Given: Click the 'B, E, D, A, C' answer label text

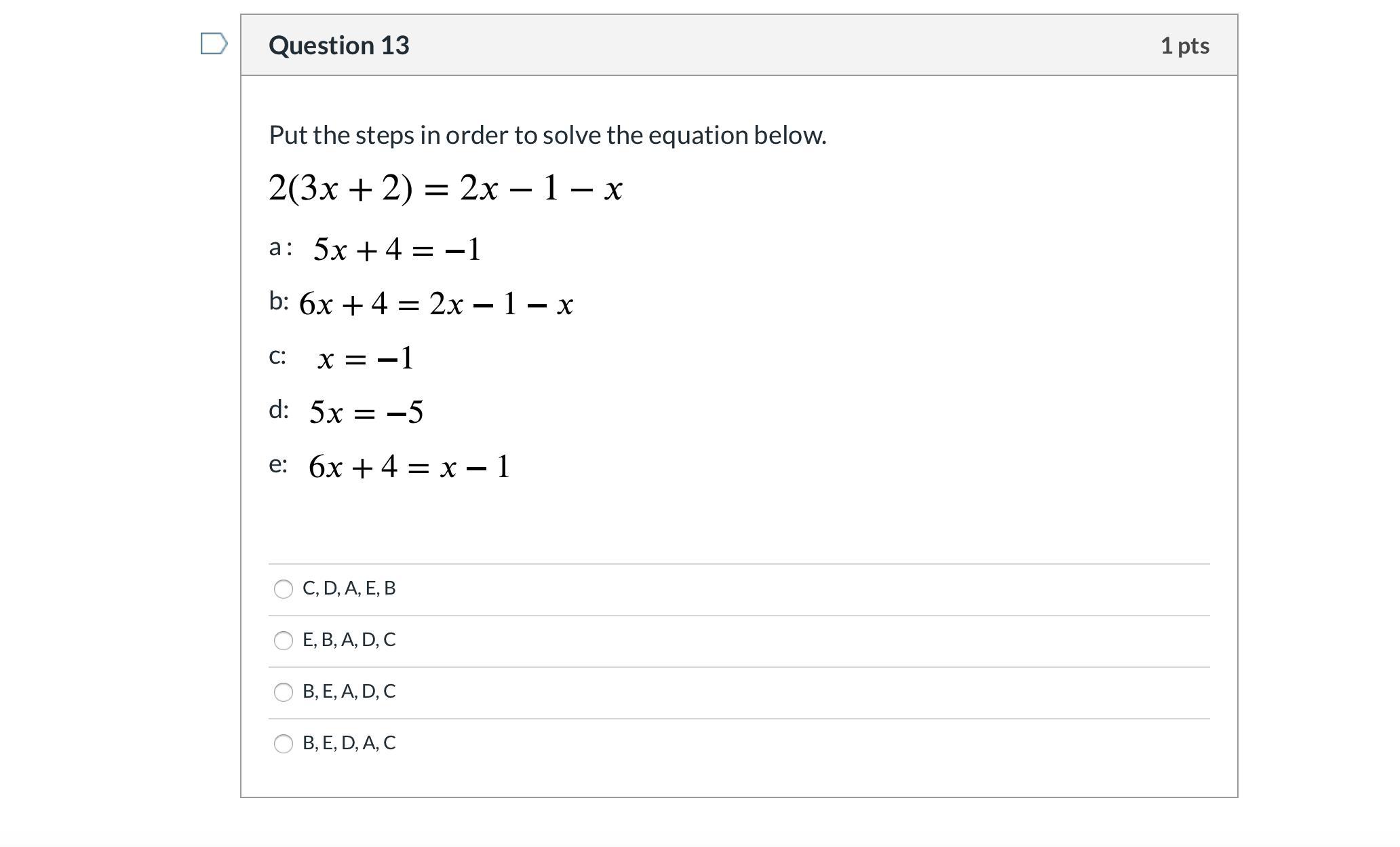Looking at the screenshot, I should (349, 742).
